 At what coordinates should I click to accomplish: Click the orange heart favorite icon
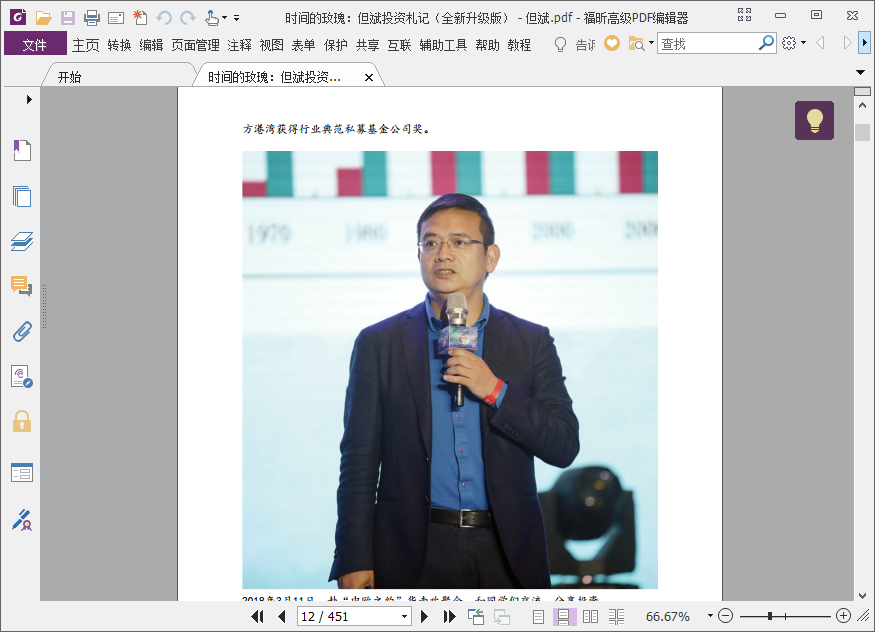point(612,43)
